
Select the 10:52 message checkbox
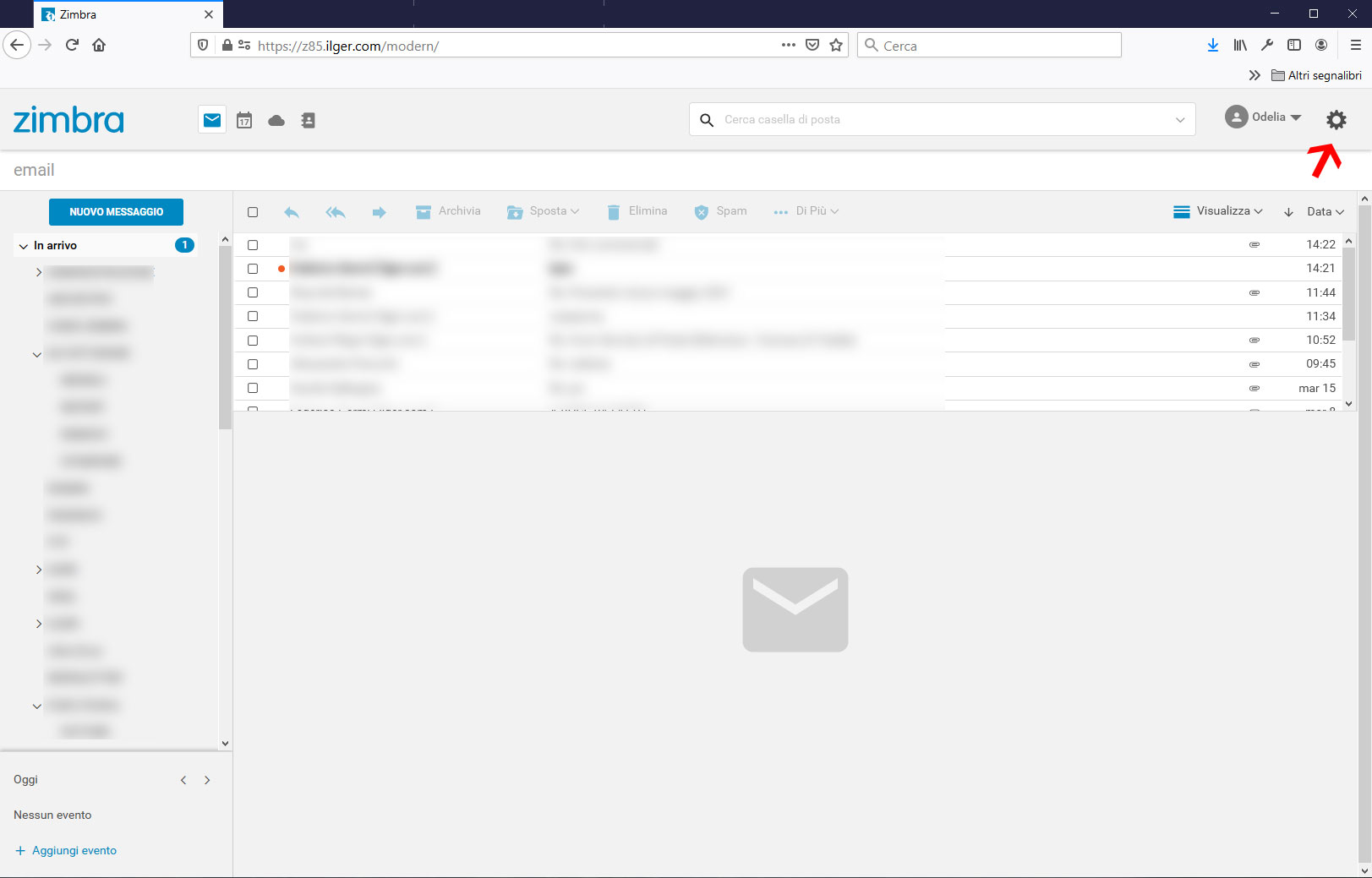(x=253, y=341)
